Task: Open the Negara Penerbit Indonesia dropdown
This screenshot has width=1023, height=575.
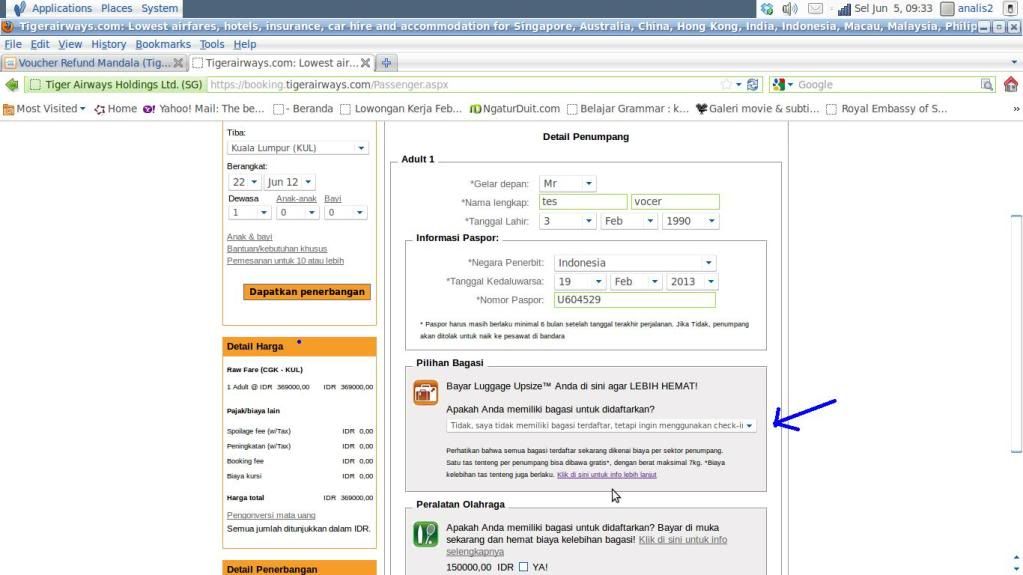Action: pos(635,263)
